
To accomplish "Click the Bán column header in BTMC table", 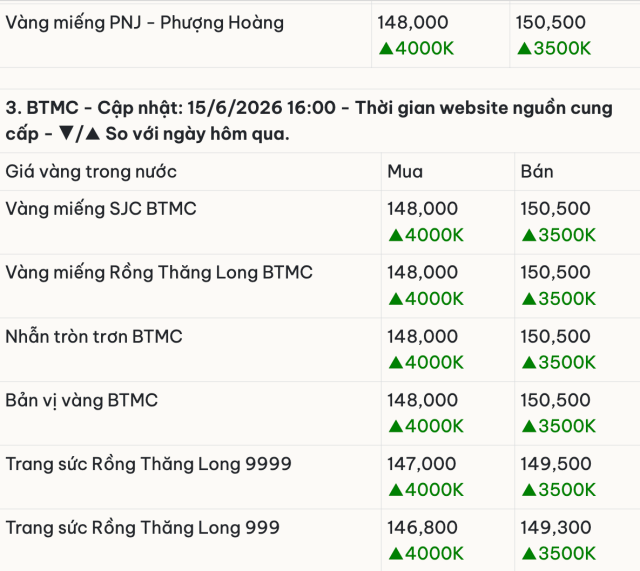I will [537, 171].
